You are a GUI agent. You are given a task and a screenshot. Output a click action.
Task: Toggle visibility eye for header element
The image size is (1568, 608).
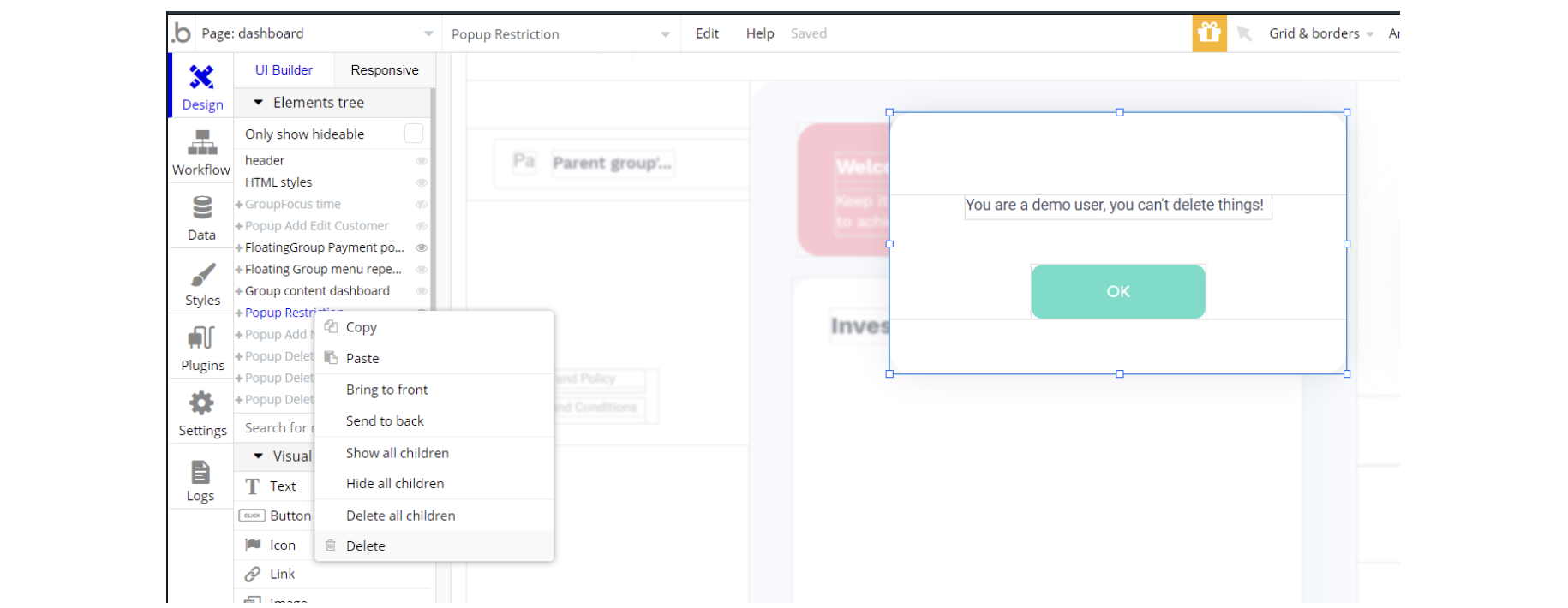pyautogui.click(x=422, y=161)
